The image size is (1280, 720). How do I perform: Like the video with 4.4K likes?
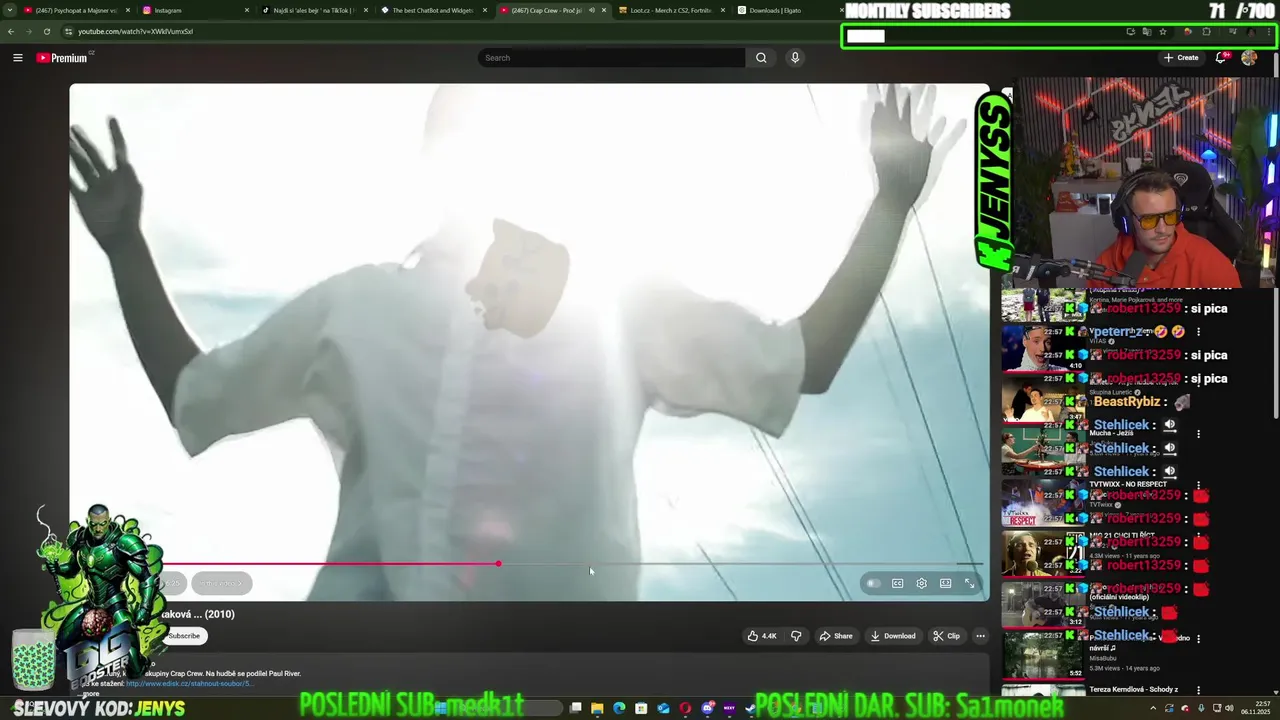762,636
